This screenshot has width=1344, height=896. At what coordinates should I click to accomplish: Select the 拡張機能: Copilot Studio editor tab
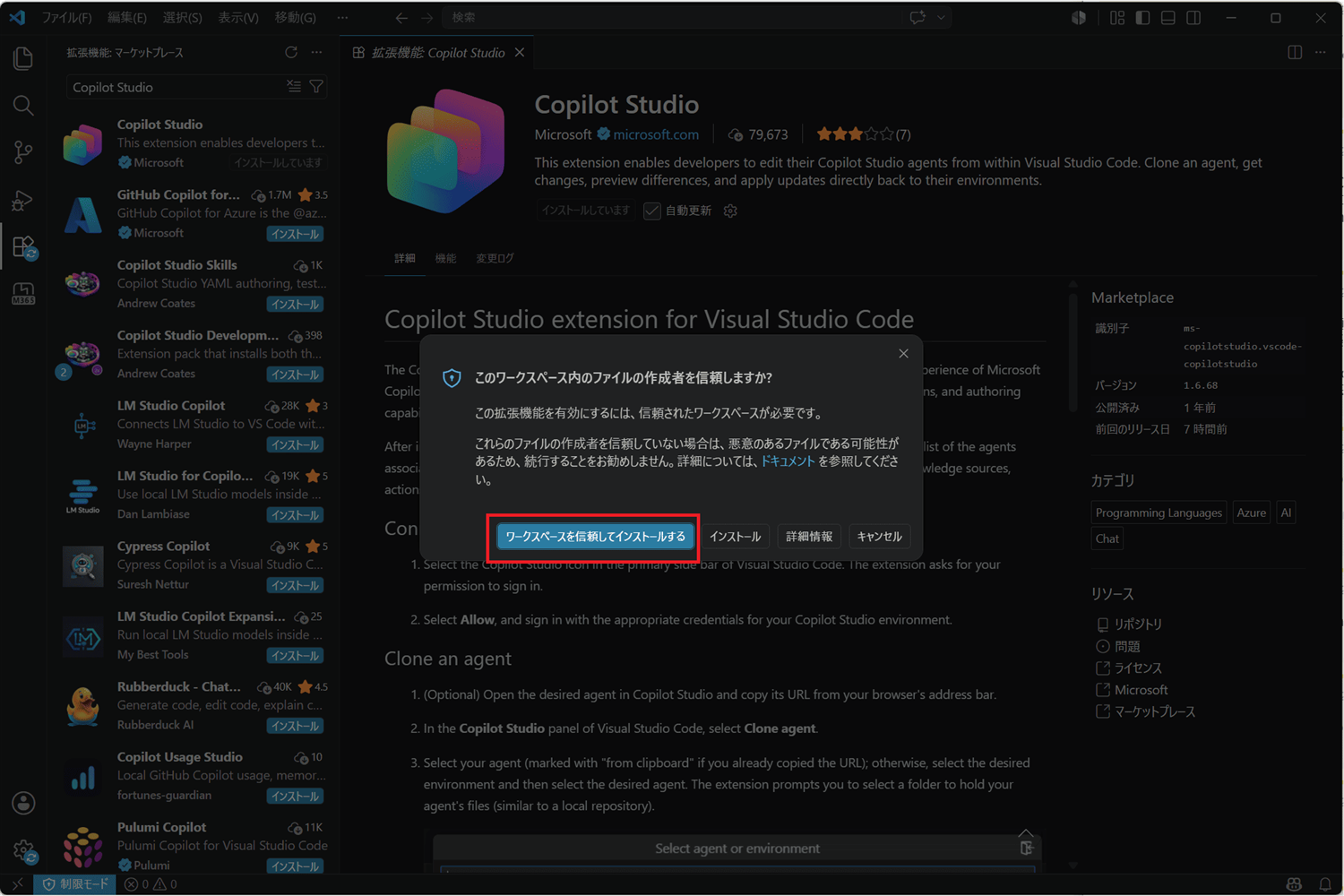click(437, 53)
